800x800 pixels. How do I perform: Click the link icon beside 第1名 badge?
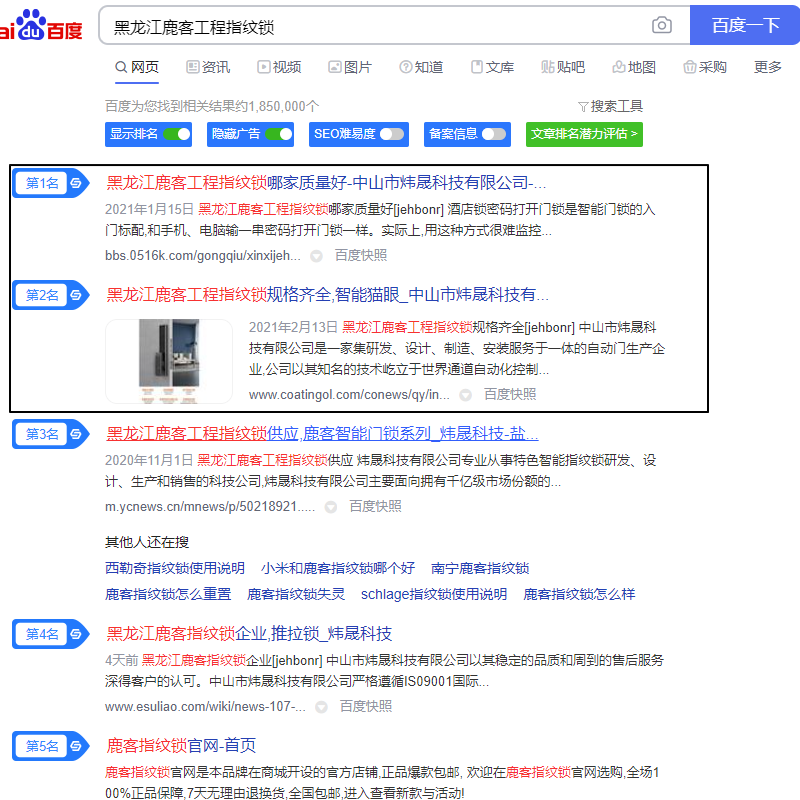[76, 183]
